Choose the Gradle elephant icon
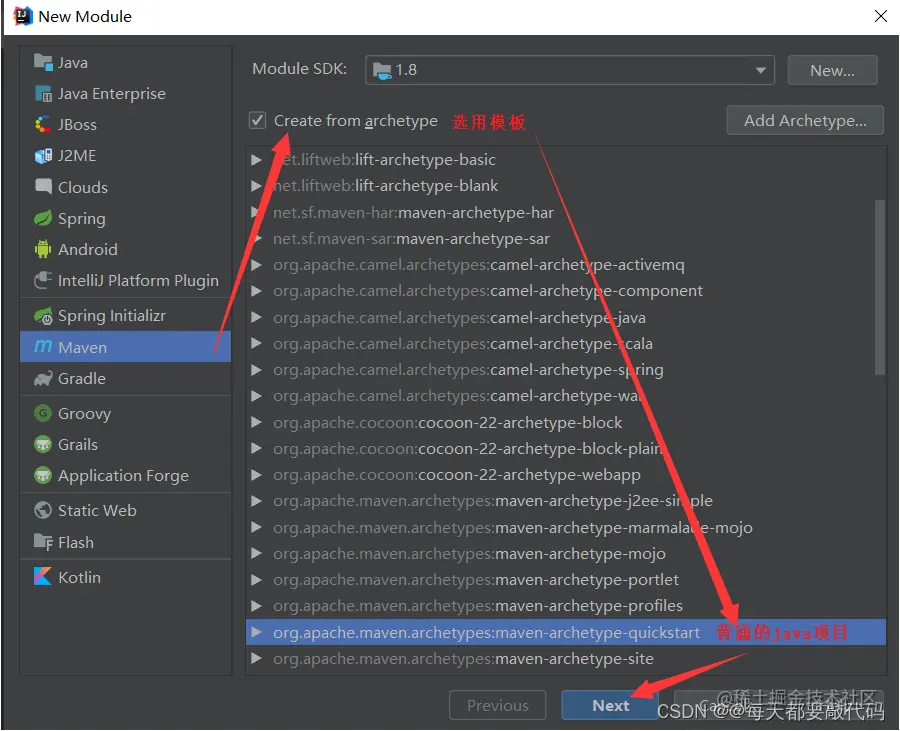Screen dimensions: 900x731 coord(43,378)
